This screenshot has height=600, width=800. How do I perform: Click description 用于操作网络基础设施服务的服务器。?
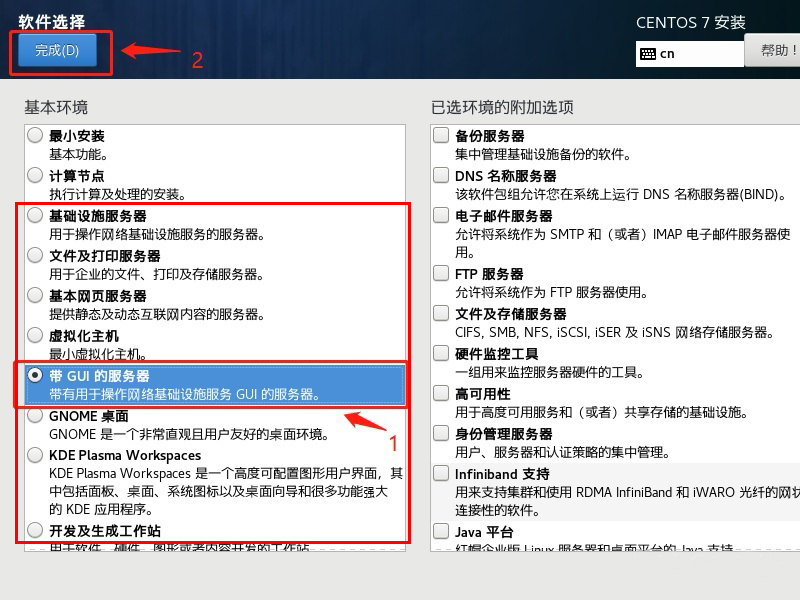point(157,235)
